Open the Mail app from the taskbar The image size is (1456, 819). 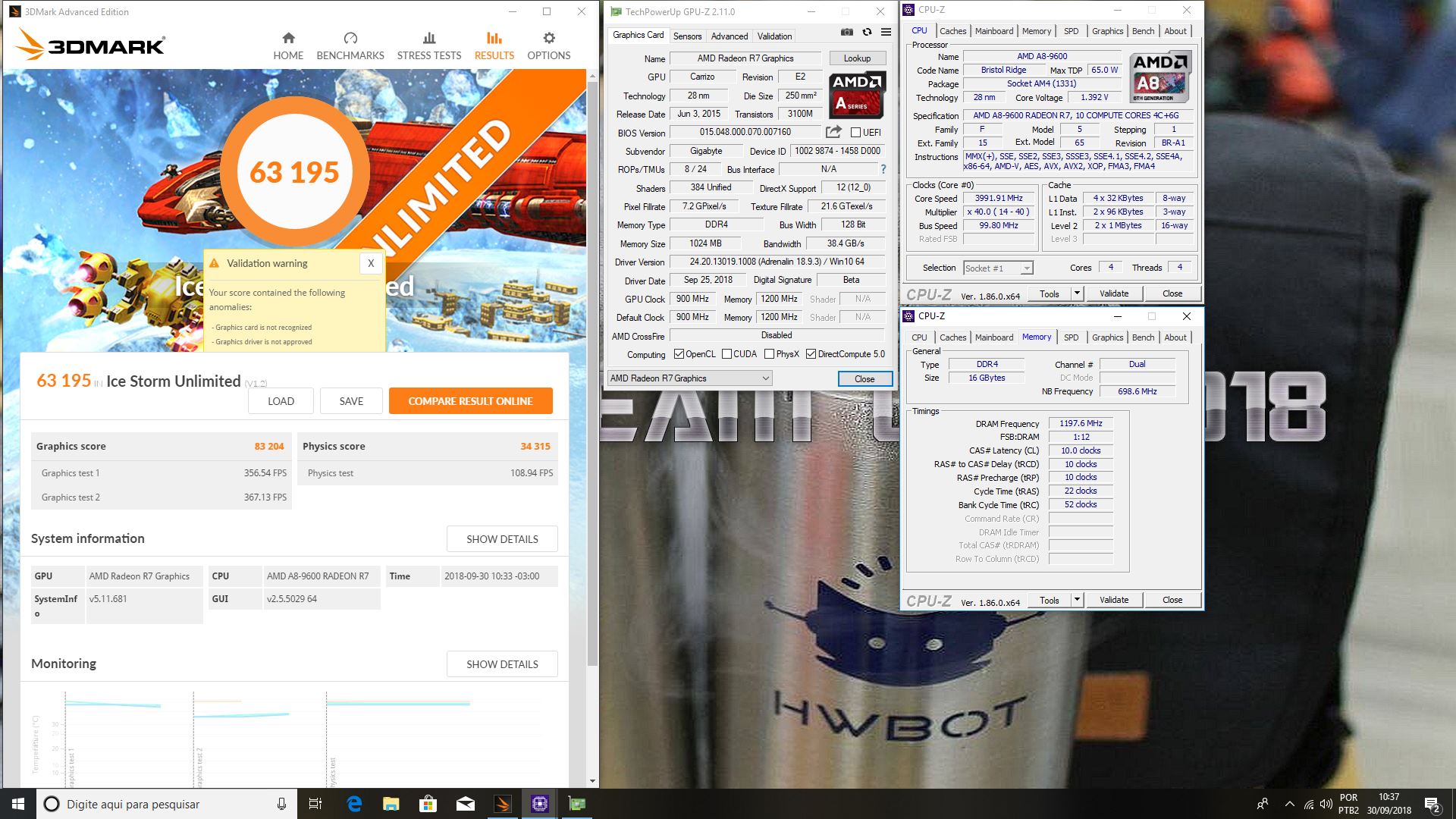tap(466, 804)
